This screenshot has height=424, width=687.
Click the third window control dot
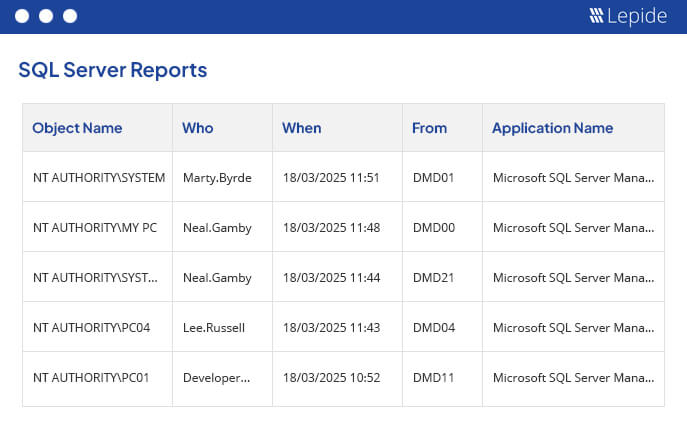click(69, 16)
